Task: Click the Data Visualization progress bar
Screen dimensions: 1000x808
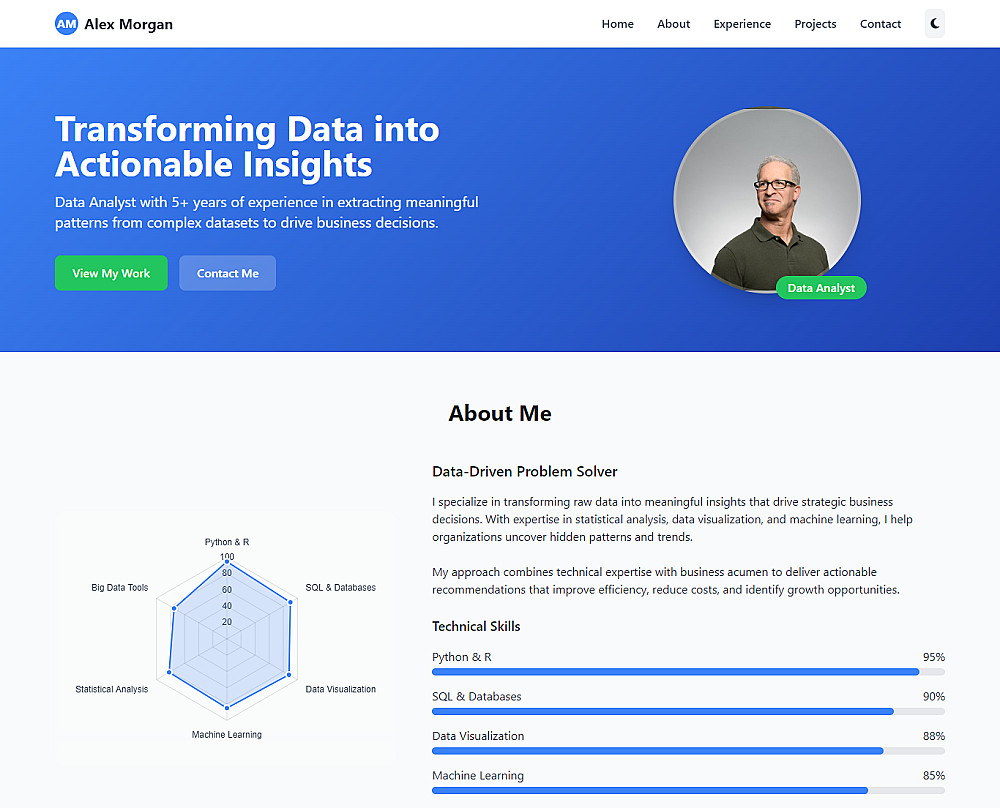Action: point(688,750)
